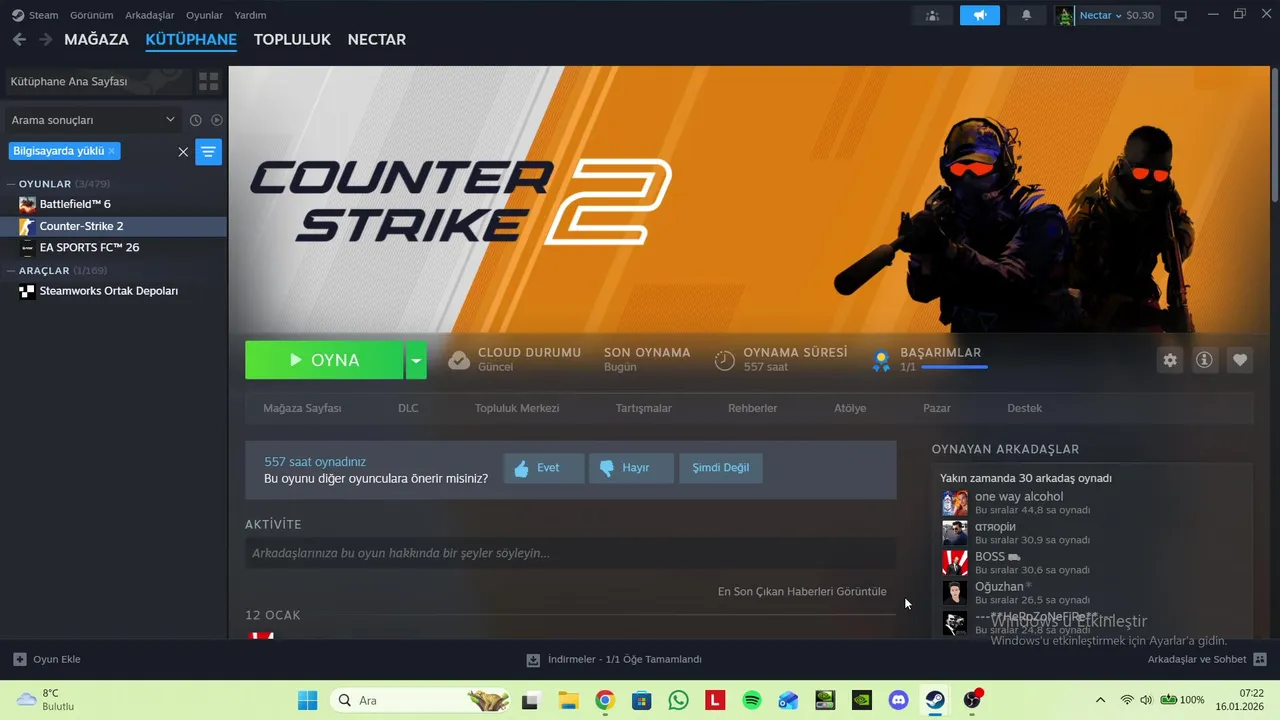Open Google Chrome from the Windows taskbar
Viewport: 1280px width, 720px height.
tap(605, 700)
